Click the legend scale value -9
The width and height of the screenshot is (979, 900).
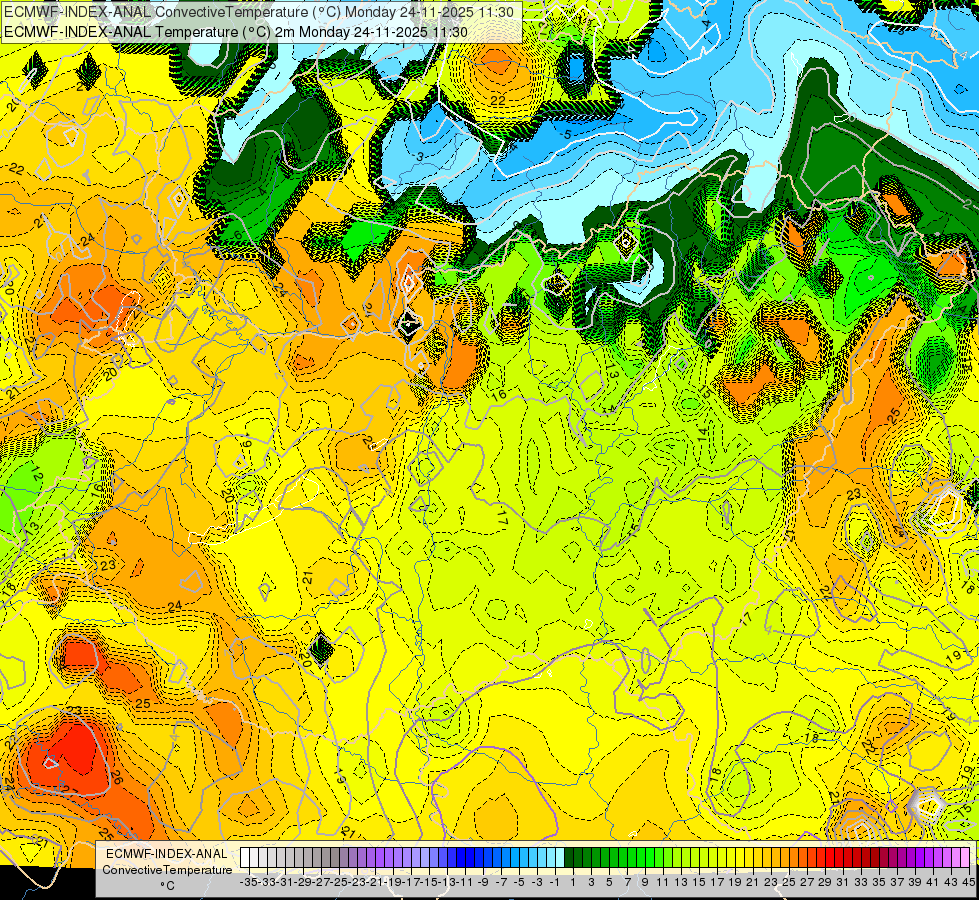coord(483,882)
